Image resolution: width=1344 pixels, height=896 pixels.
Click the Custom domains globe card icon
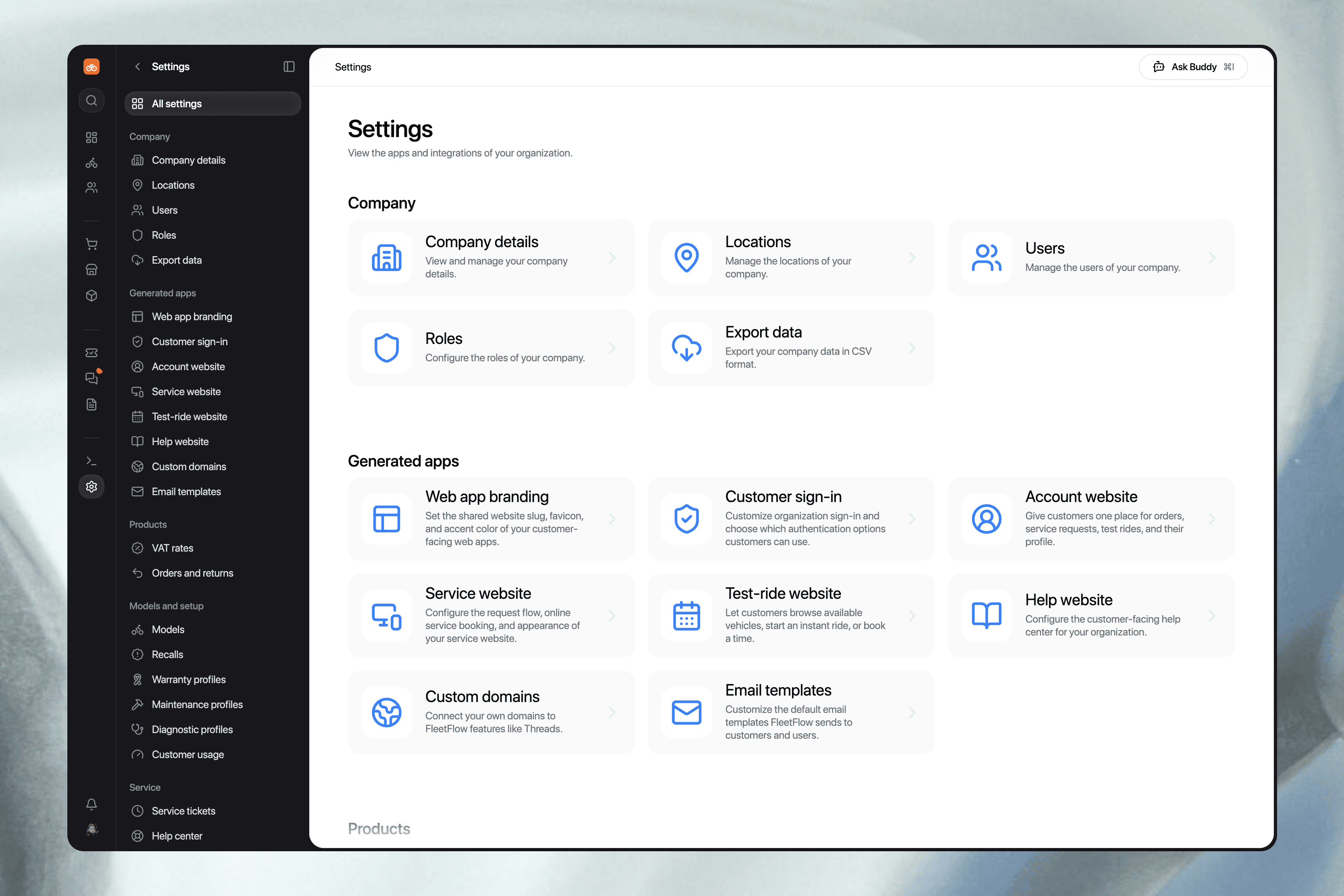click(x=387, y=713)
